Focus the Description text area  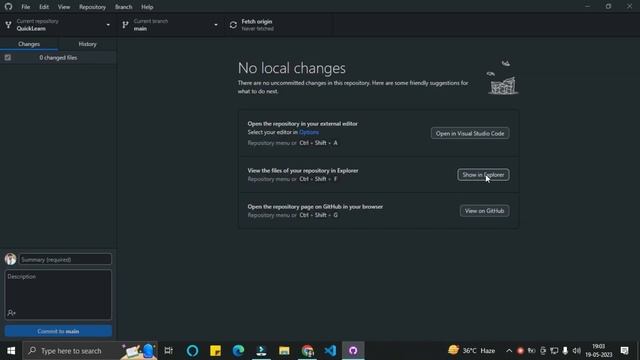(x=58, y=294)
